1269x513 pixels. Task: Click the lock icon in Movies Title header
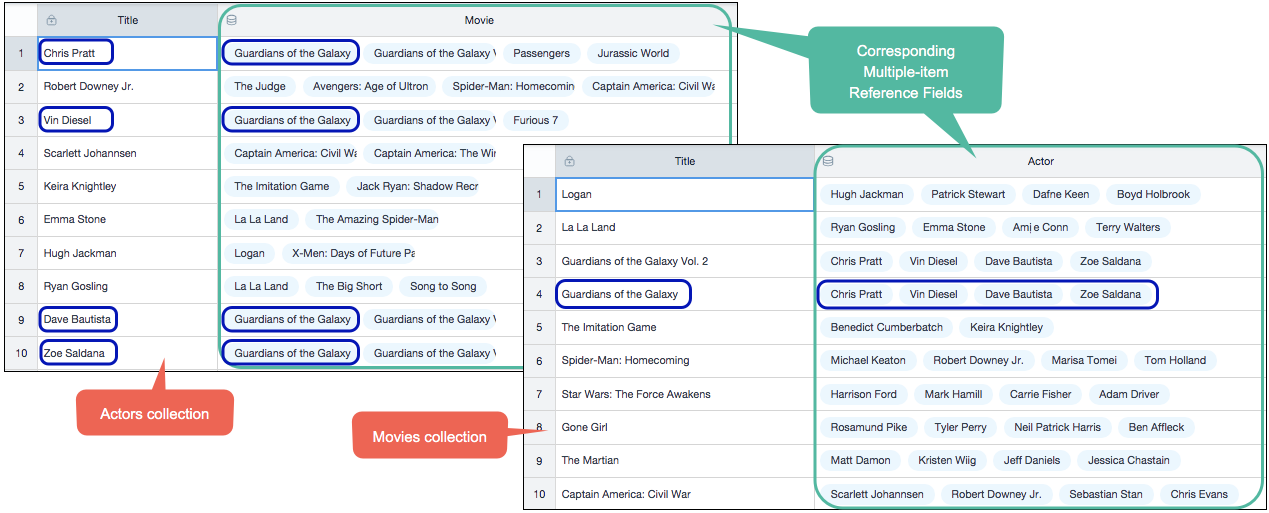pos(570,161)
